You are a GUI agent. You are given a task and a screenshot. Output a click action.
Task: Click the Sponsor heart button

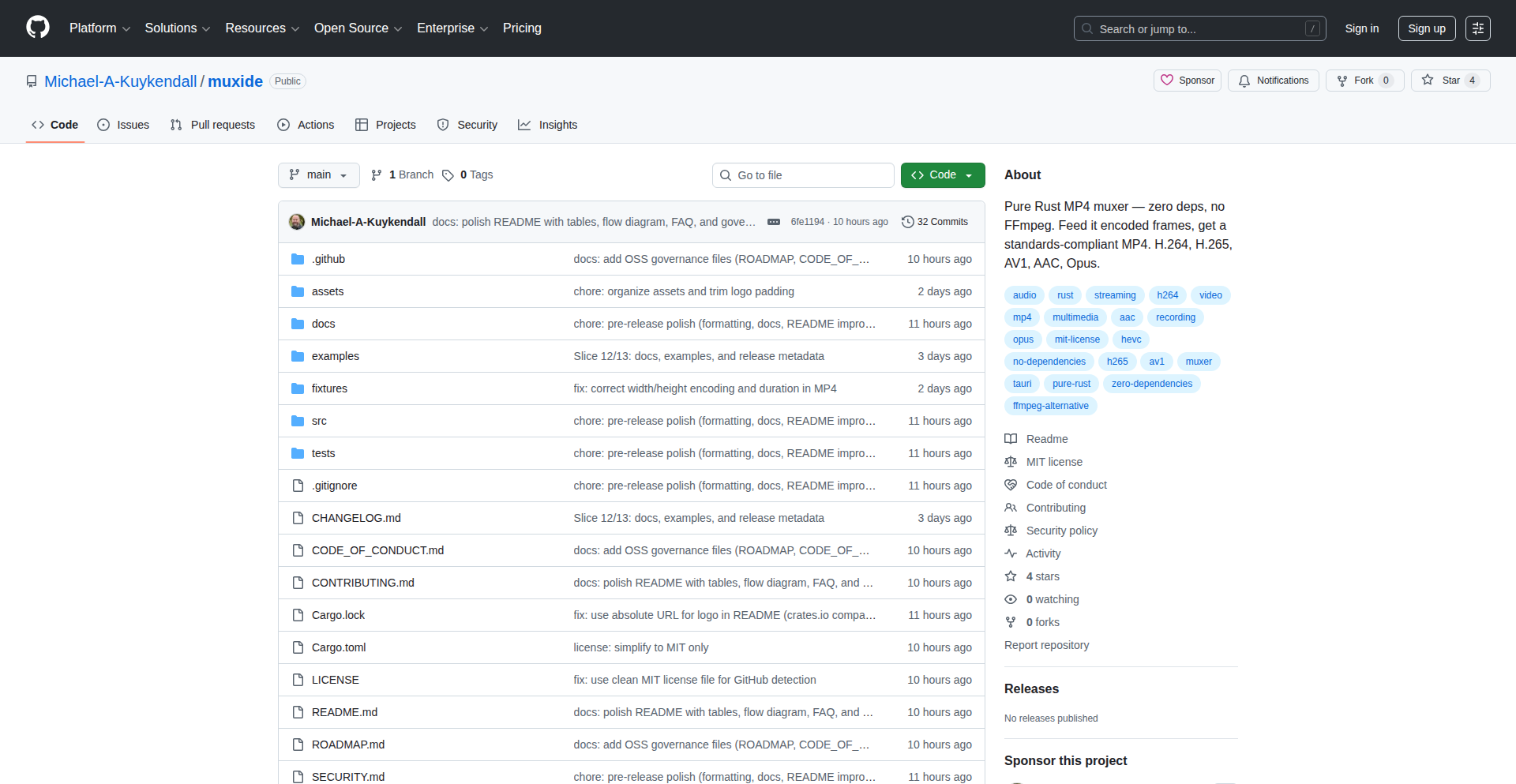click(x=1188, y=81)
